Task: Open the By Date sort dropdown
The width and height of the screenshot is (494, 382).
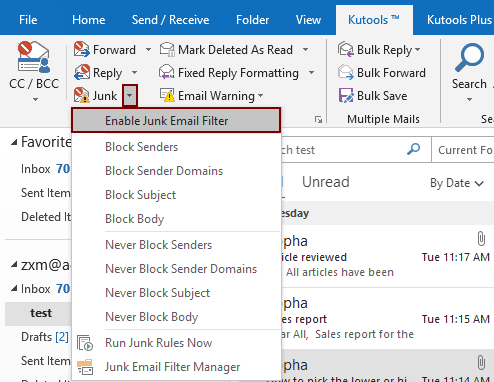Action: tap(457, 183)
